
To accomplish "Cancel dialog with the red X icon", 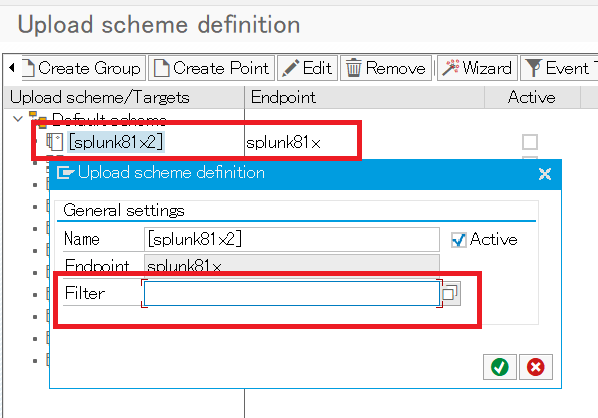I will 535,367.
